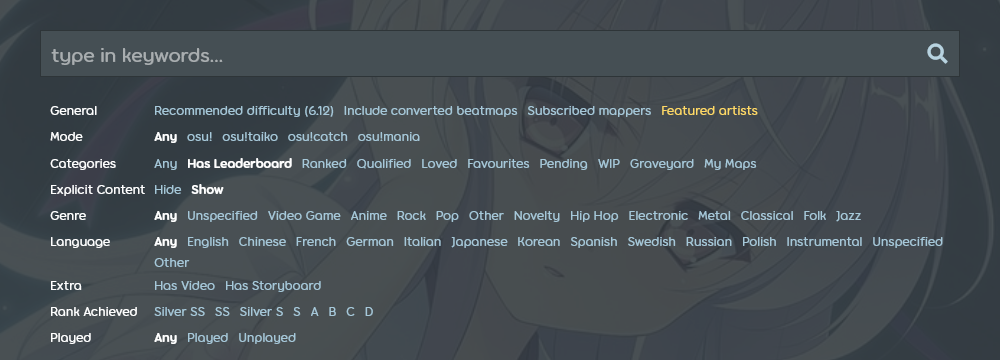Click the magnifying glass search icon
The width and height of the screenshot is (1000, 360).
(937, 54)
